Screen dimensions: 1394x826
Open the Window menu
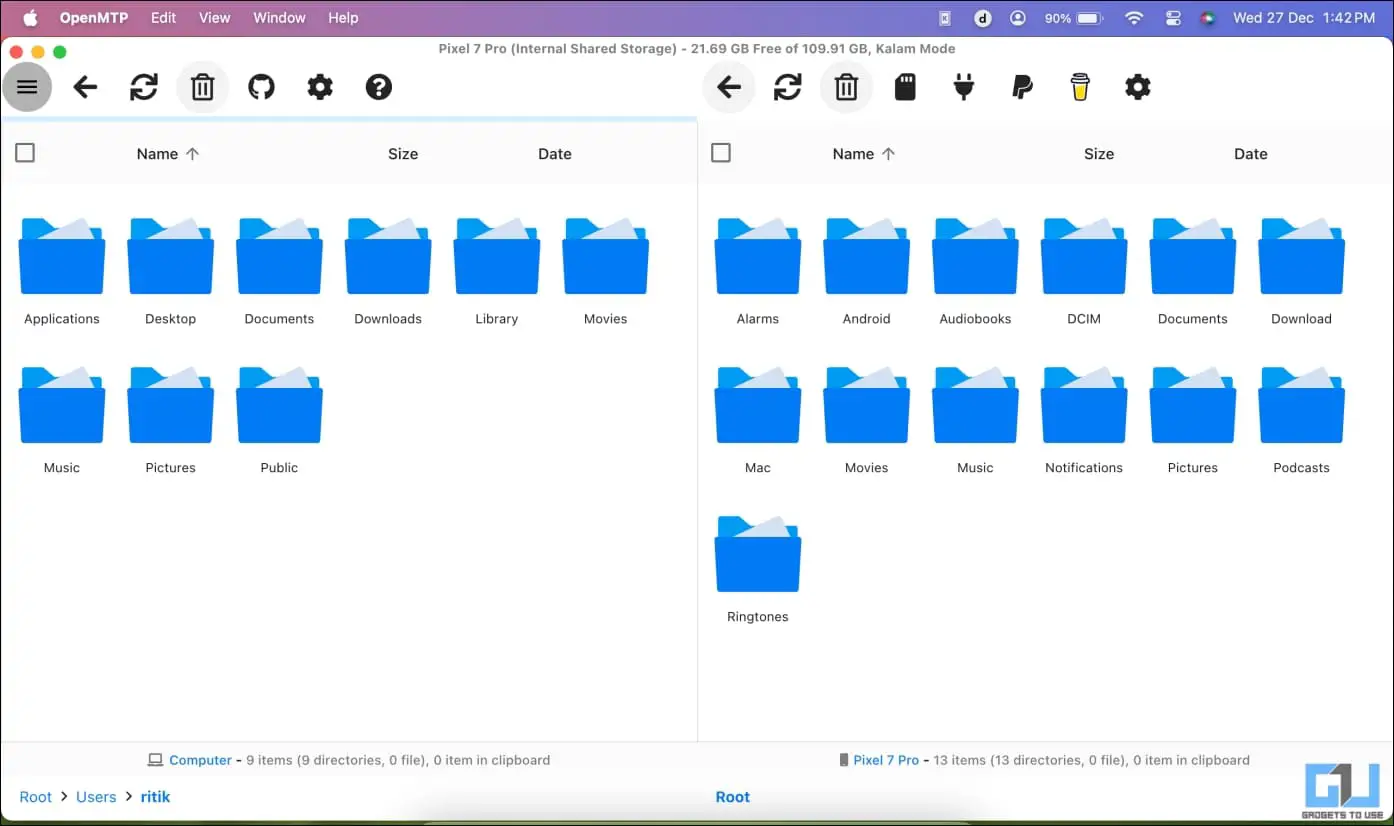[x=279, y=18]
